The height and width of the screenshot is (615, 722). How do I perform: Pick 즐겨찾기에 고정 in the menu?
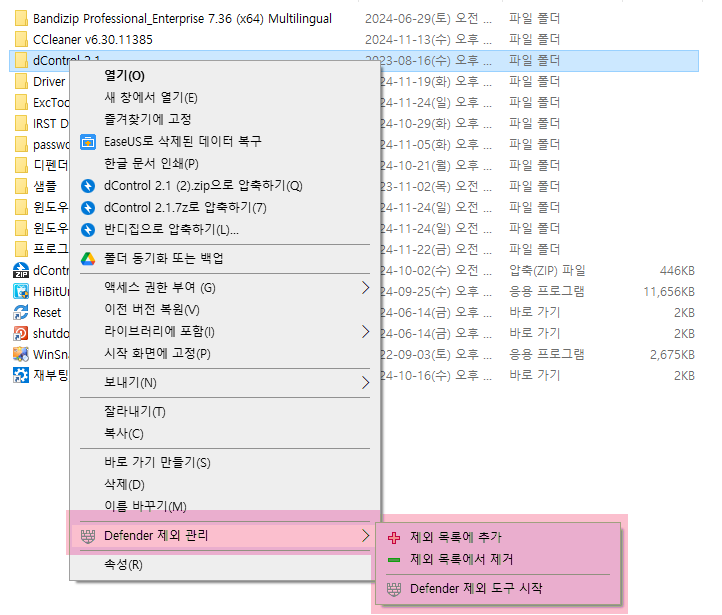pyautogui.click(x=147, y=120)
